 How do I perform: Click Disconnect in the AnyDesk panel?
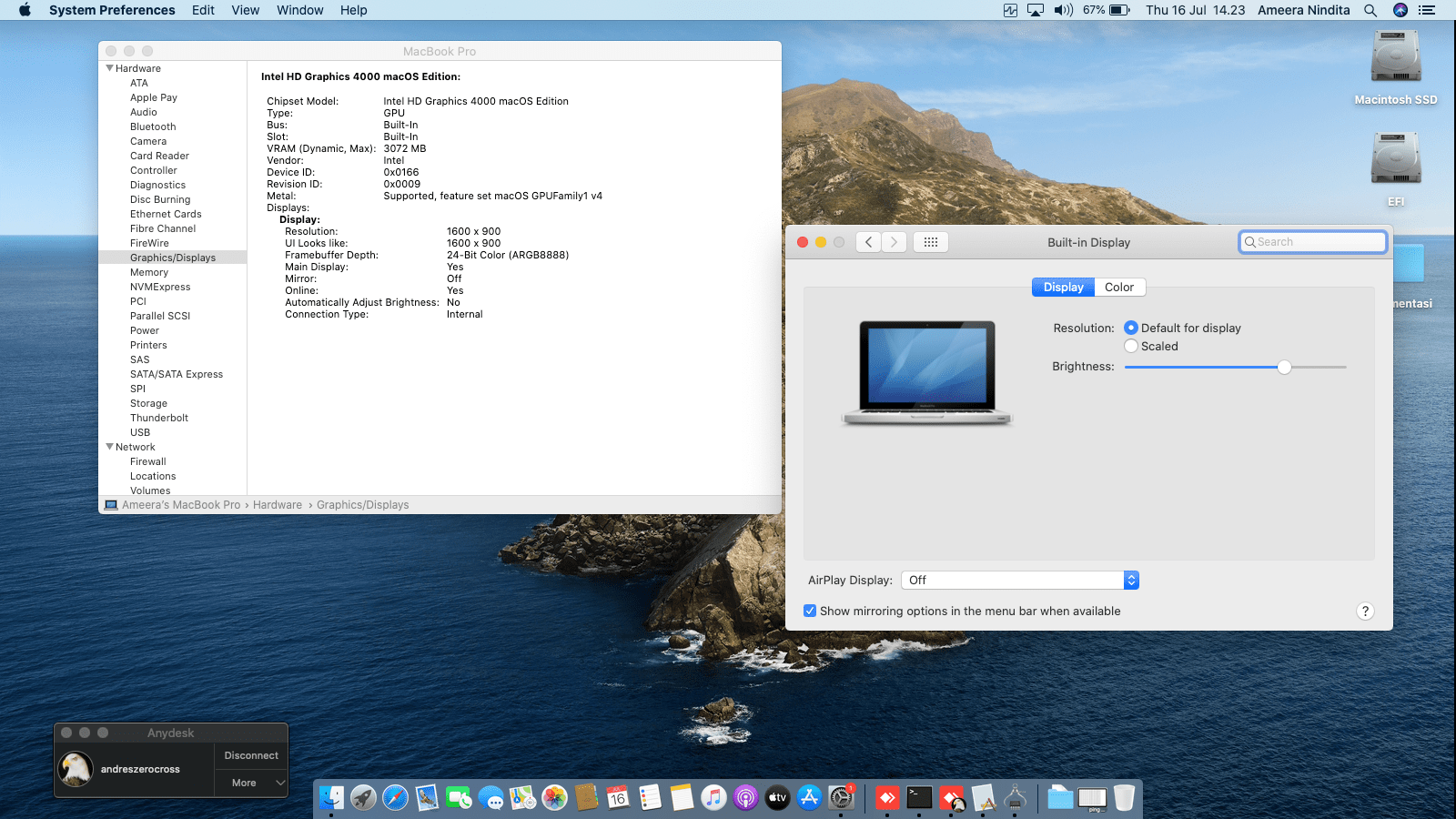[251, 755]
